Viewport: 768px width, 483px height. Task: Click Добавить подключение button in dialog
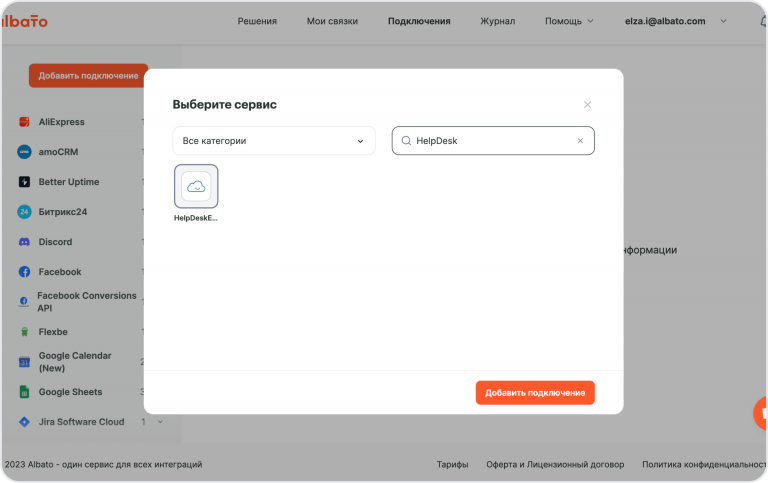click(535, 393)
